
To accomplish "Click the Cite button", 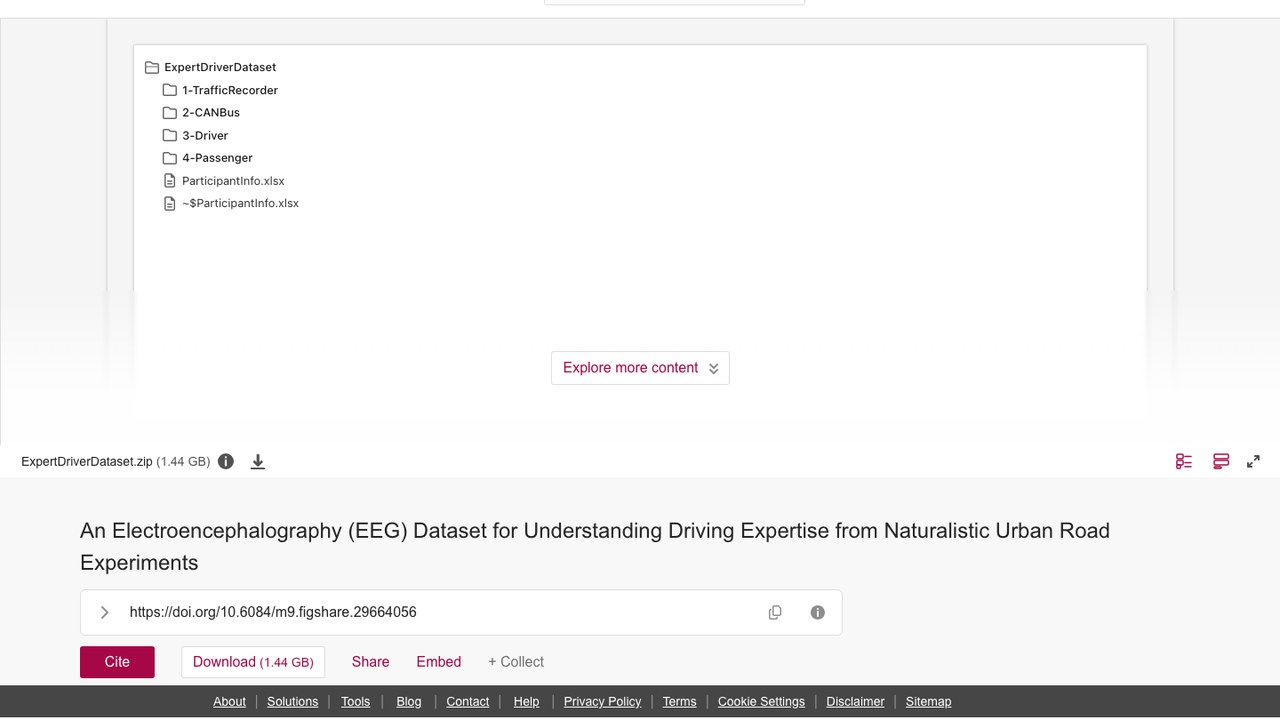I will coord(117,662).
